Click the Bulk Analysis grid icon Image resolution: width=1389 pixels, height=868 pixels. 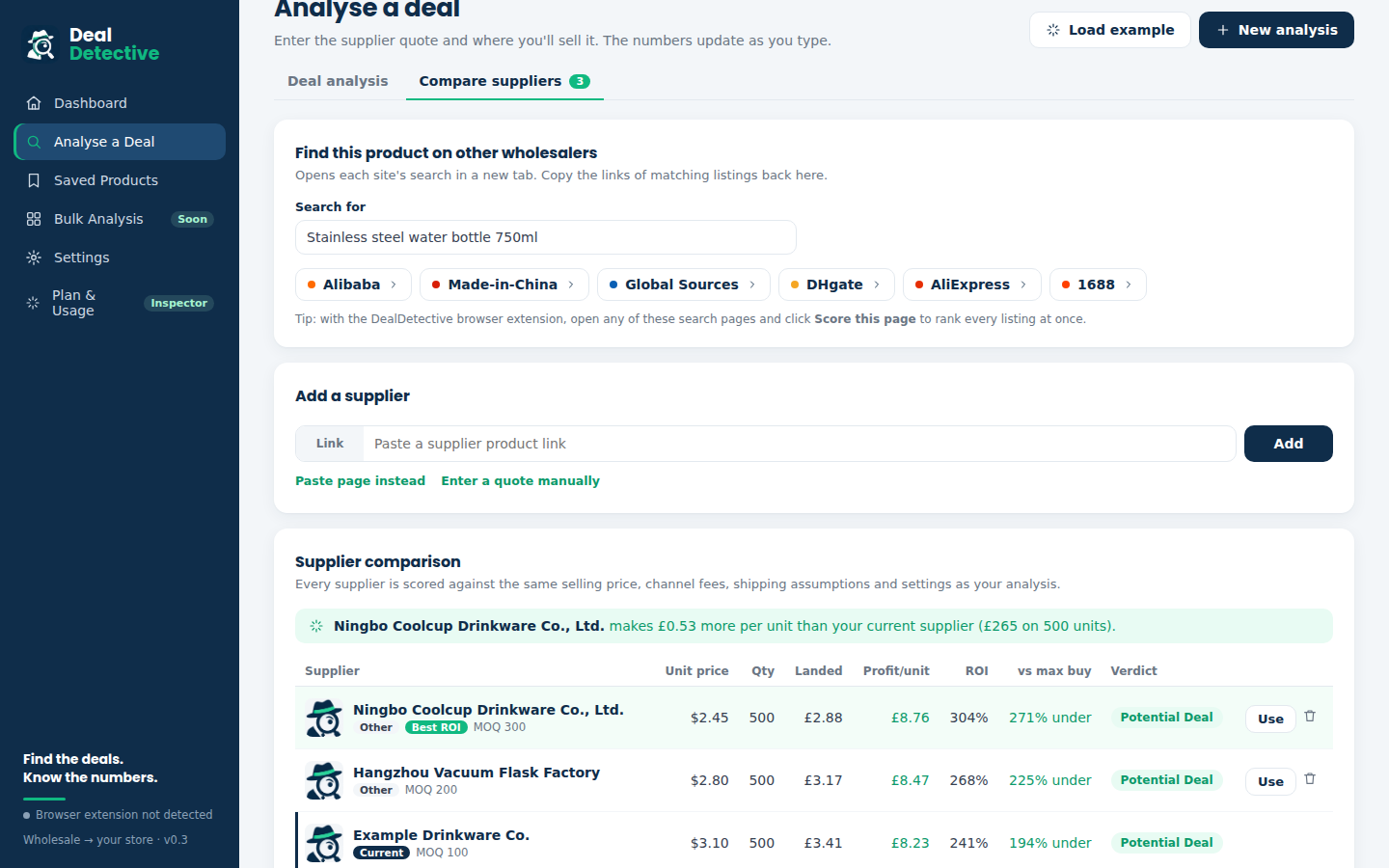[34, 219]
